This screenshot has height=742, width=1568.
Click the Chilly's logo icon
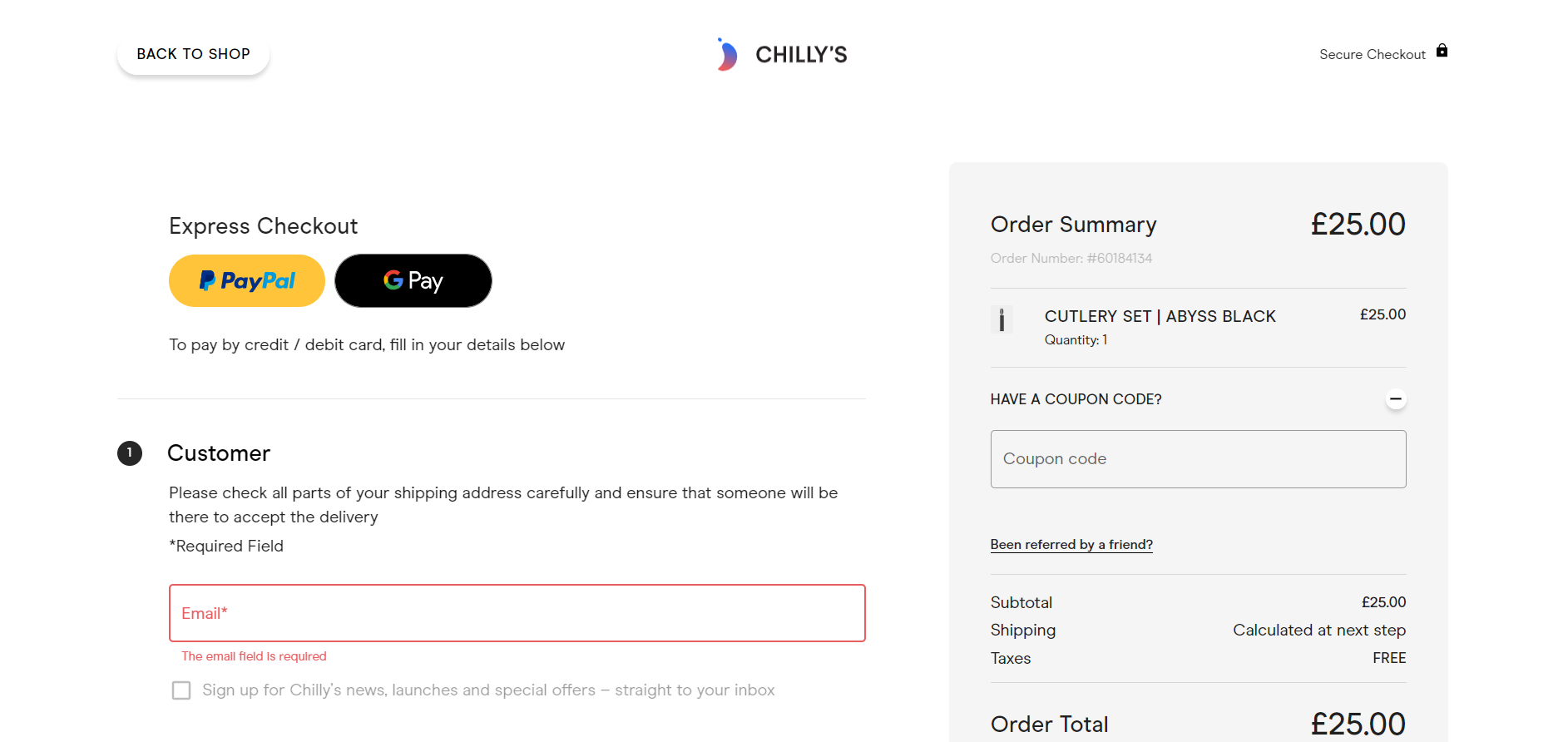point(727,54)
